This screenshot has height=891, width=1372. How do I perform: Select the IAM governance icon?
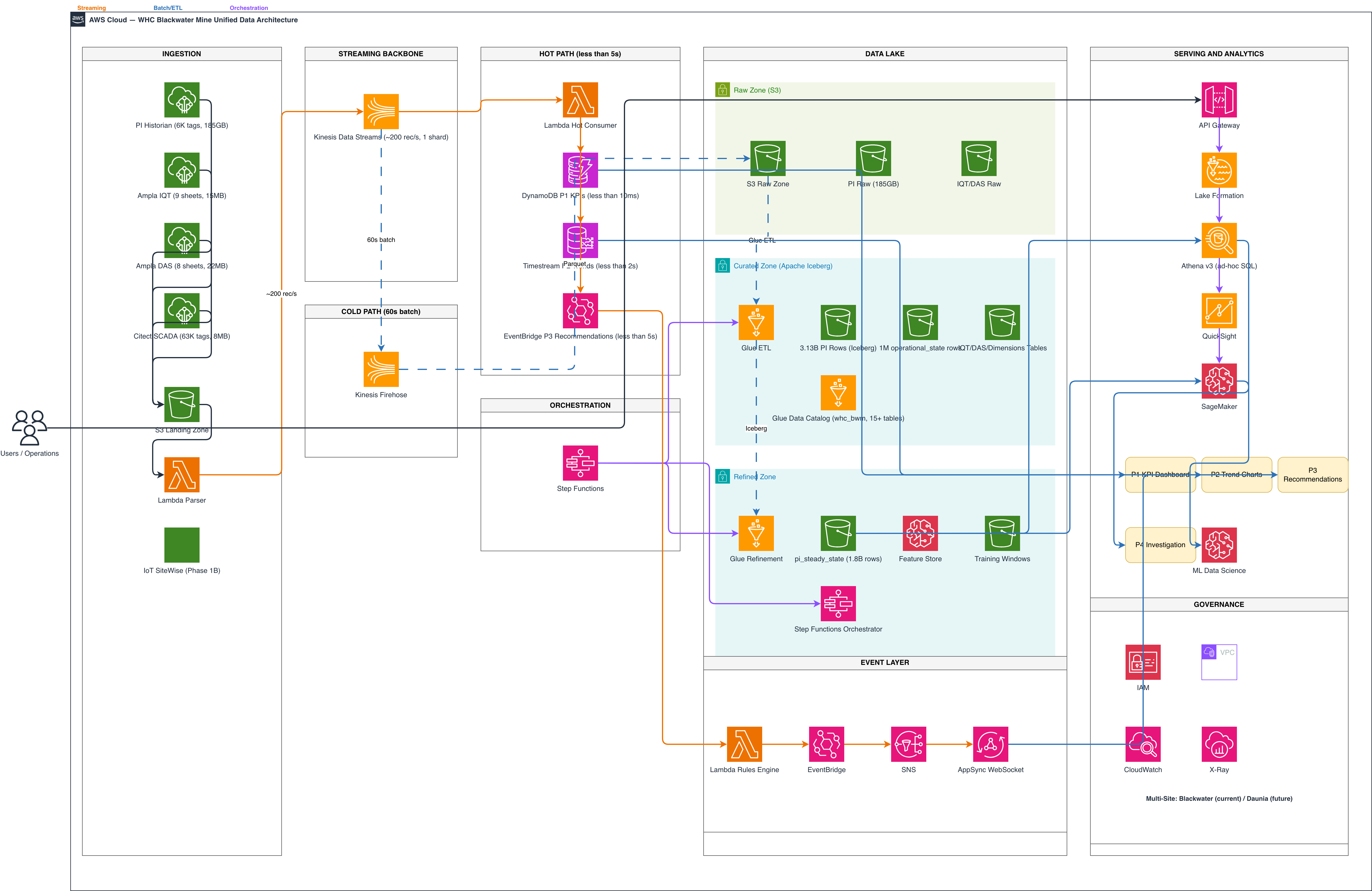[x=1143, y=662]
